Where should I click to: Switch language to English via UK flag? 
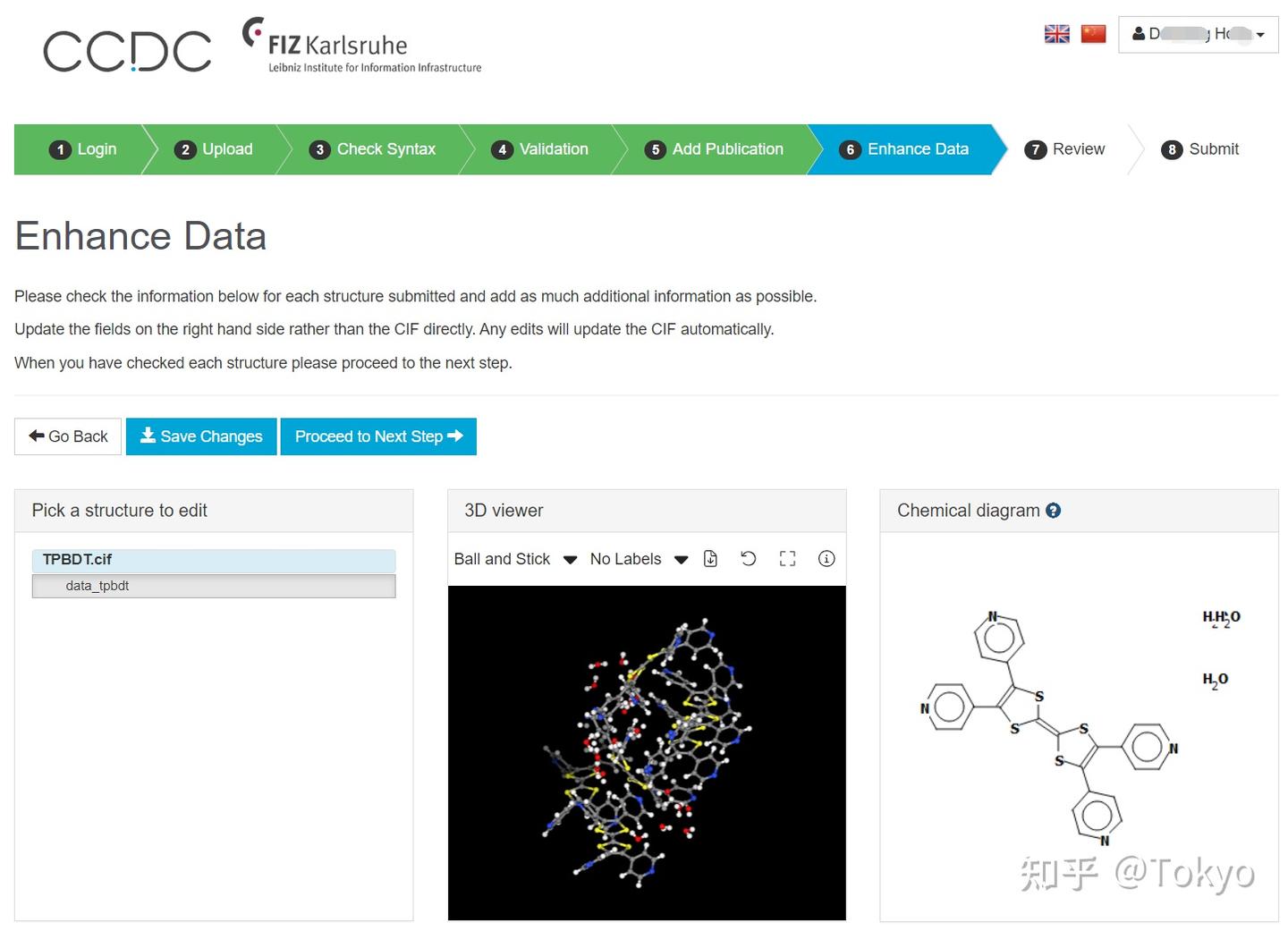(1056, 34)
